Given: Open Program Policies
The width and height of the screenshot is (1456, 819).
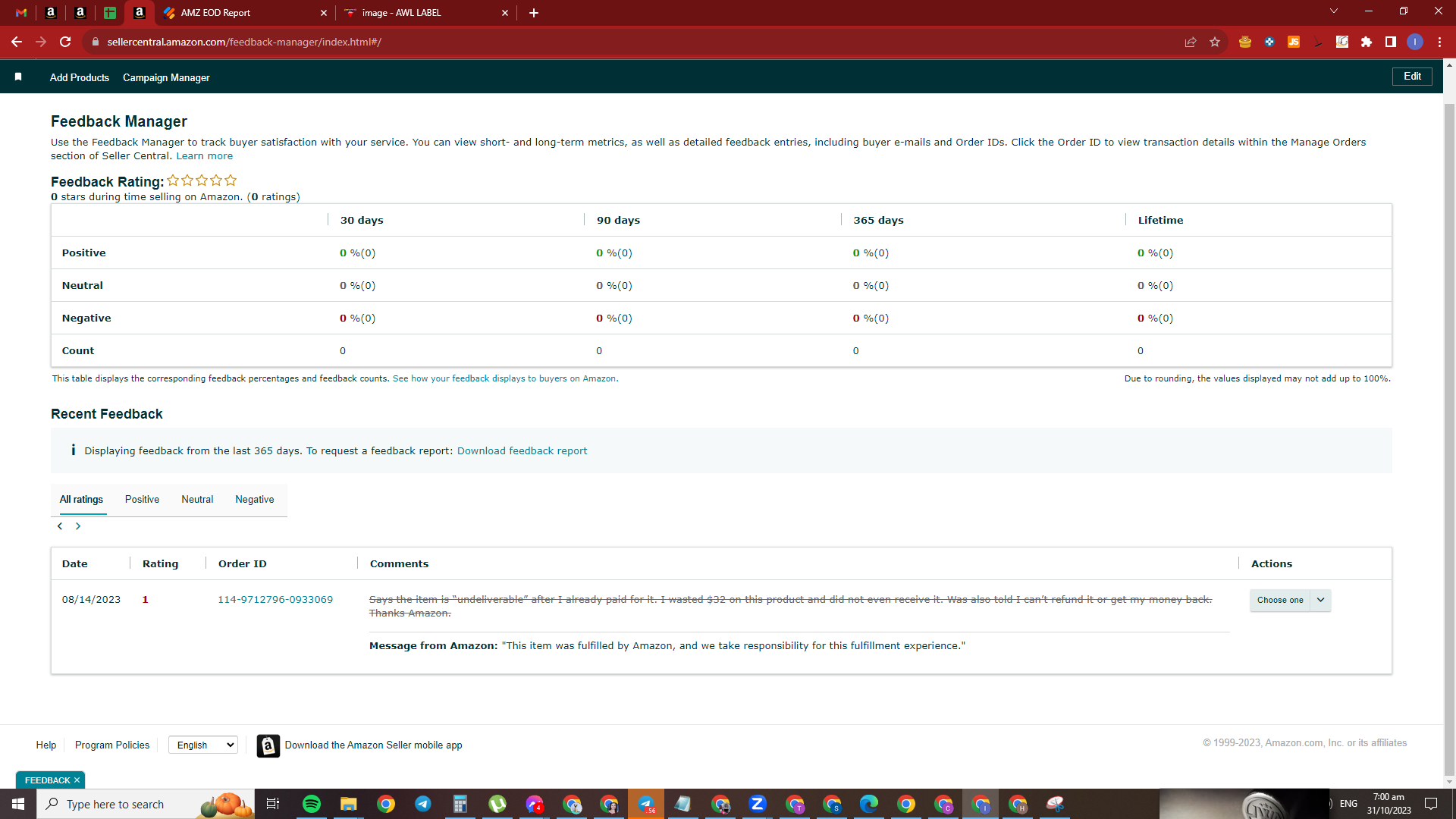Looking at the screenshot, I should point(112,745).
